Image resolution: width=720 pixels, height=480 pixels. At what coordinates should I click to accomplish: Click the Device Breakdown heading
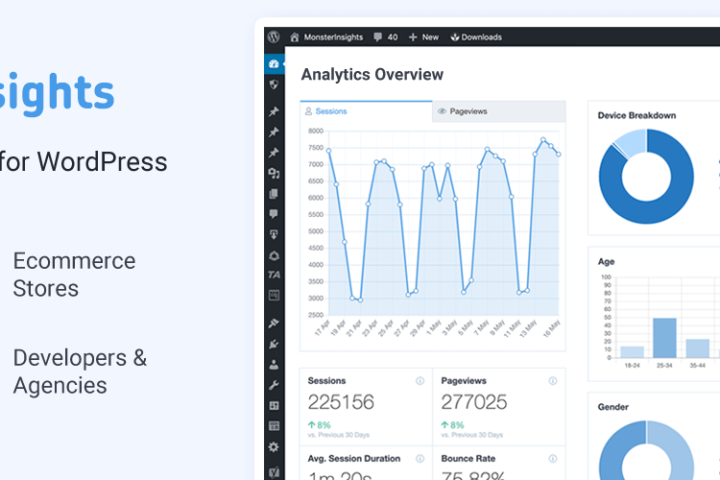[x=636, y=115]
